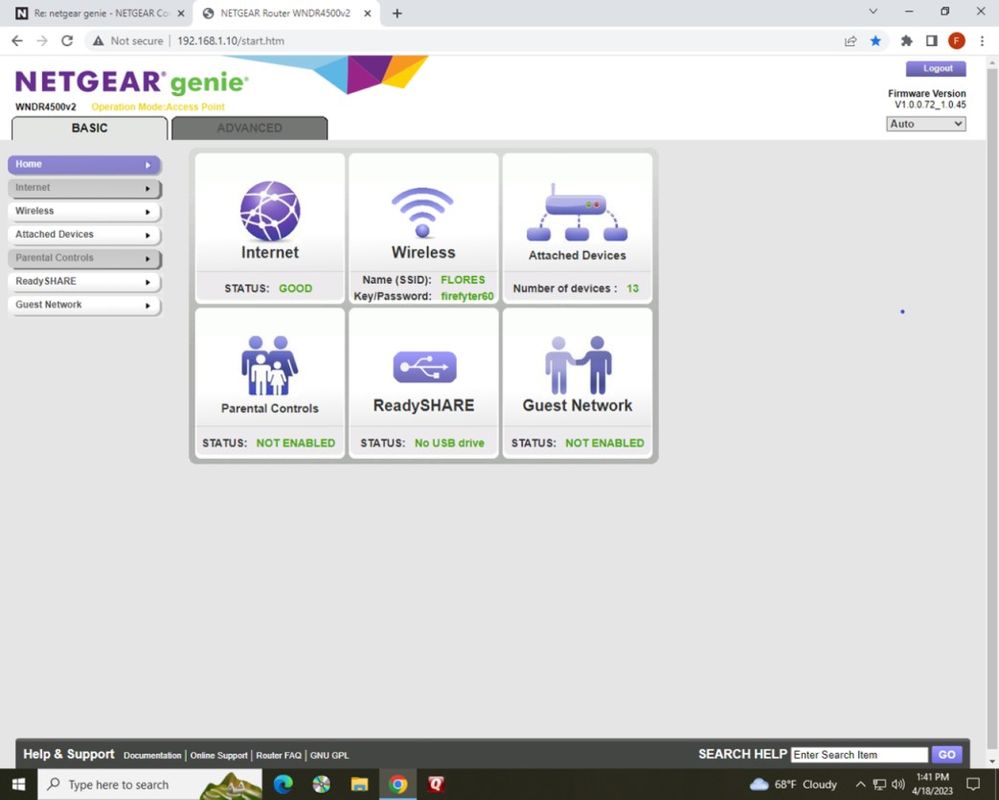
Task: Open the Parental Controls family icon
Action: (268, 365)
